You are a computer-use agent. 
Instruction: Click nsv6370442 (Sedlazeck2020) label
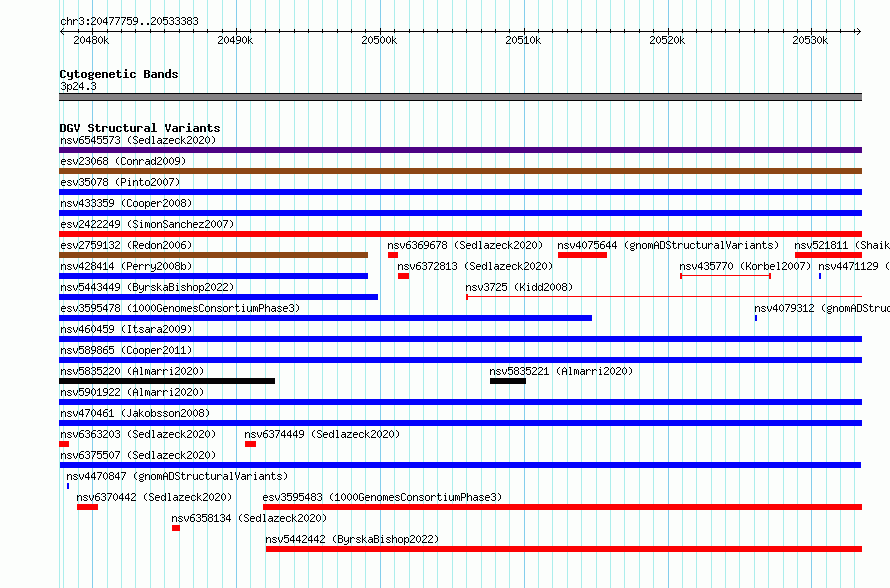pyautogui.click(x=154, y=497)
